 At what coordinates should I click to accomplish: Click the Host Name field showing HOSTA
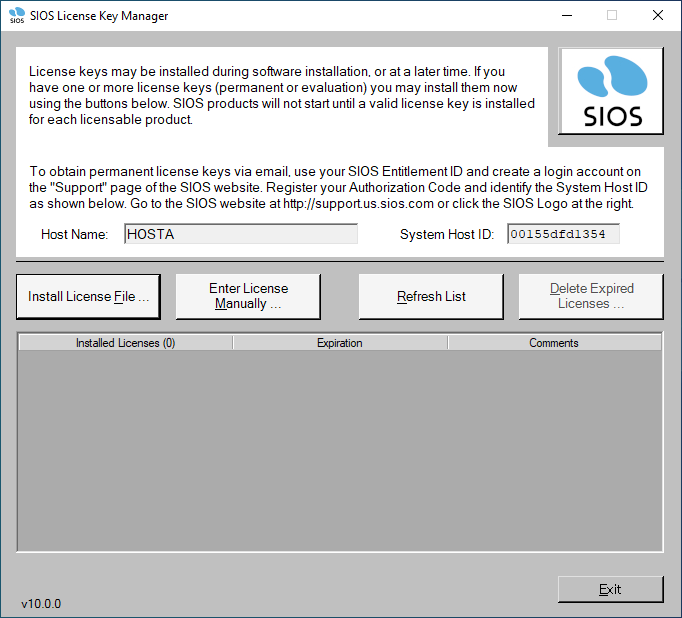(241, 234)
